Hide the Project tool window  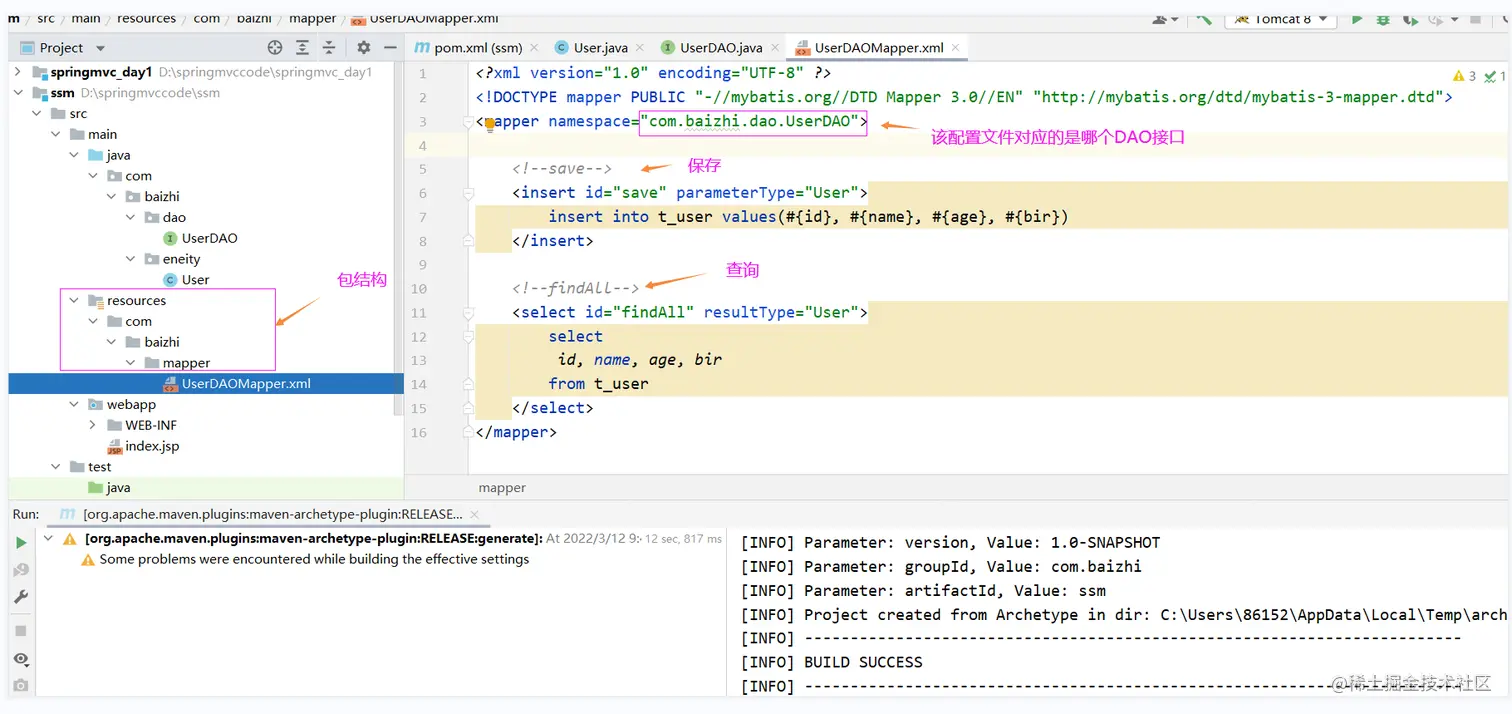pyautogui.click(x=389, y=48)
